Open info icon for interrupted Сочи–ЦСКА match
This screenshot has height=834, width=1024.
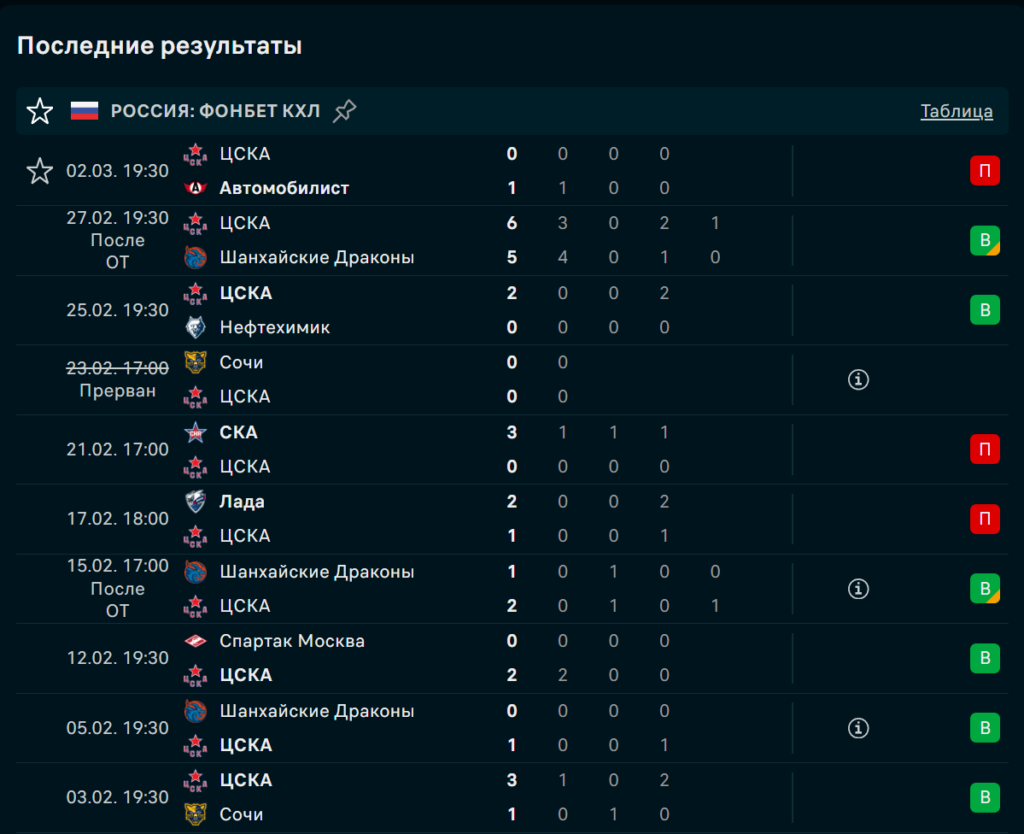pyautogui.click(x=858, y=379)
